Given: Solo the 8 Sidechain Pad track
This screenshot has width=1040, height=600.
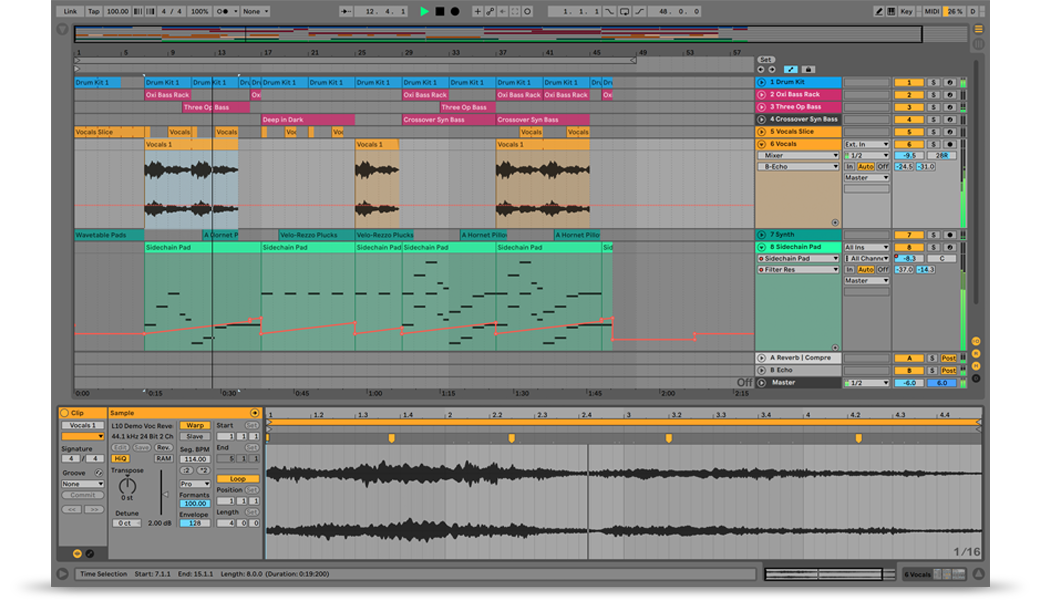Looking at the screenshot, I should coord(933,247).
